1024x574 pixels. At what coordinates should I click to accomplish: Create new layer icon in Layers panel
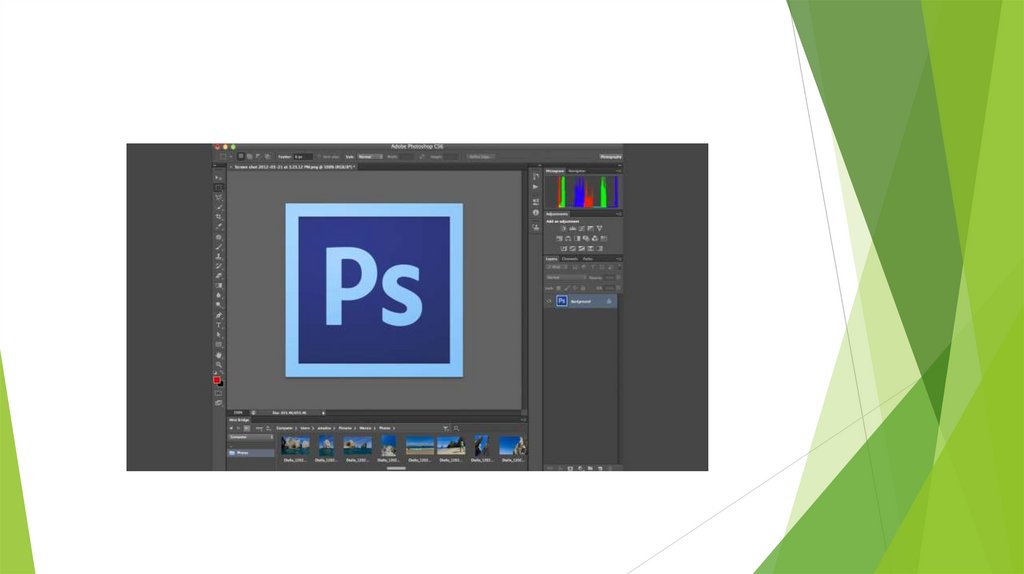pos(600,468)
